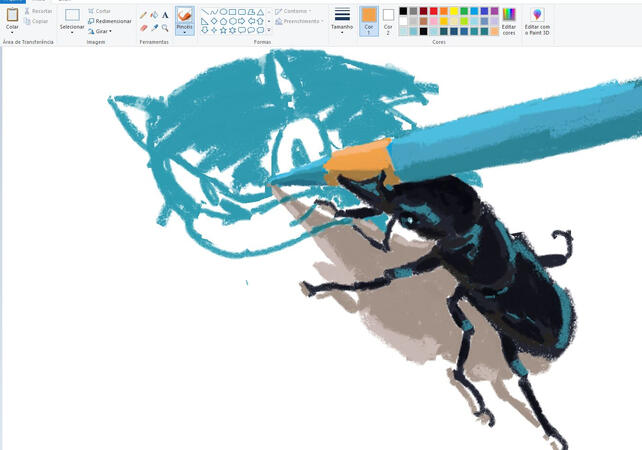Open the Tamanho size dropdown
642x450 pixels.
point(342,32)
